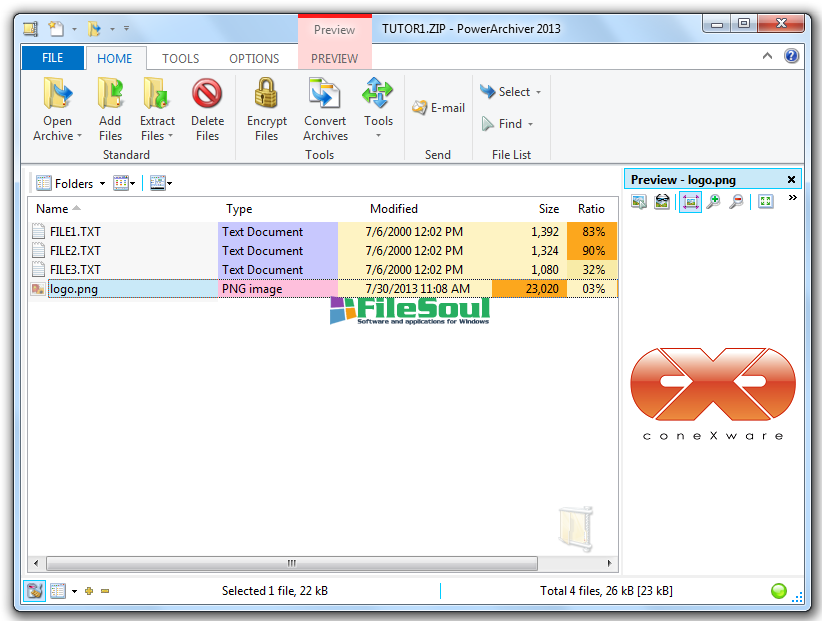822x621 pixels.
Task: Click first preview toolbar image icon
Action: (639, 201)
